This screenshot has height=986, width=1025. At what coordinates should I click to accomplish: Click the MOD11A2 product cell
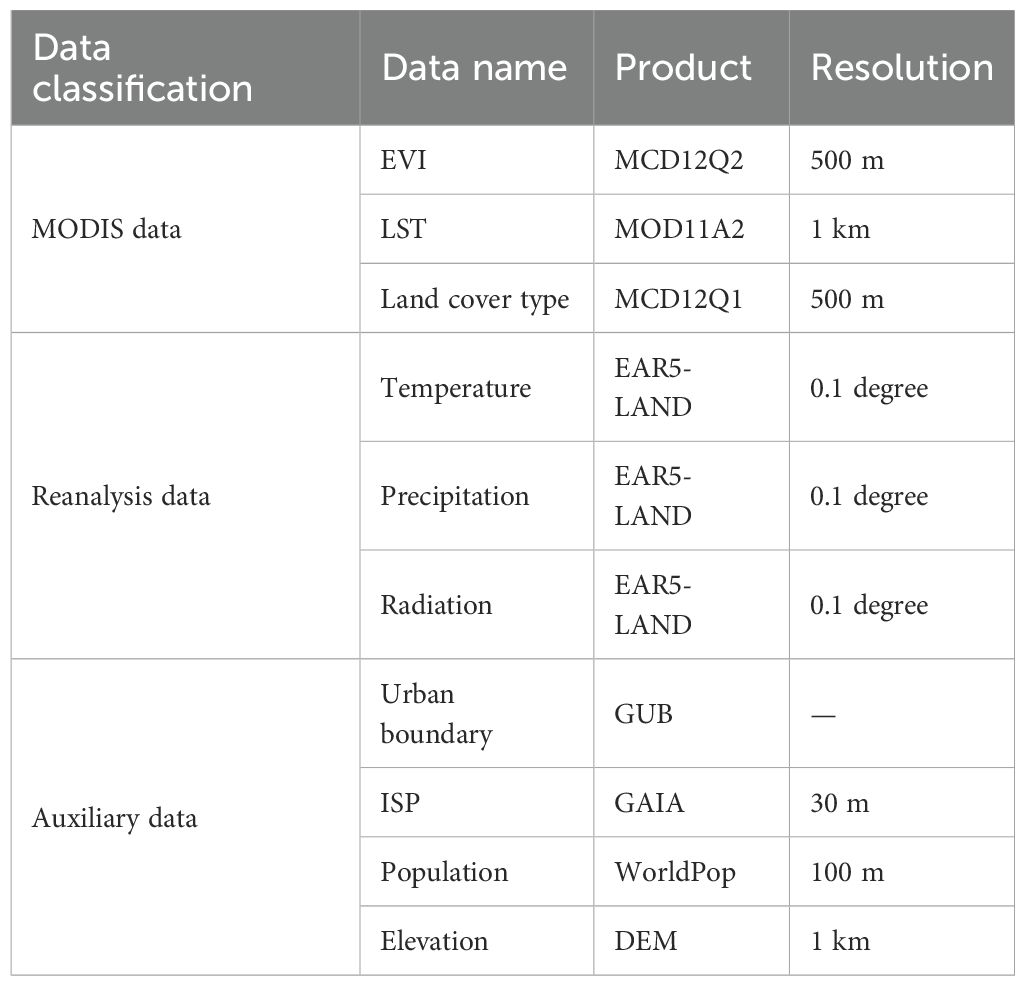coord(680,229)
